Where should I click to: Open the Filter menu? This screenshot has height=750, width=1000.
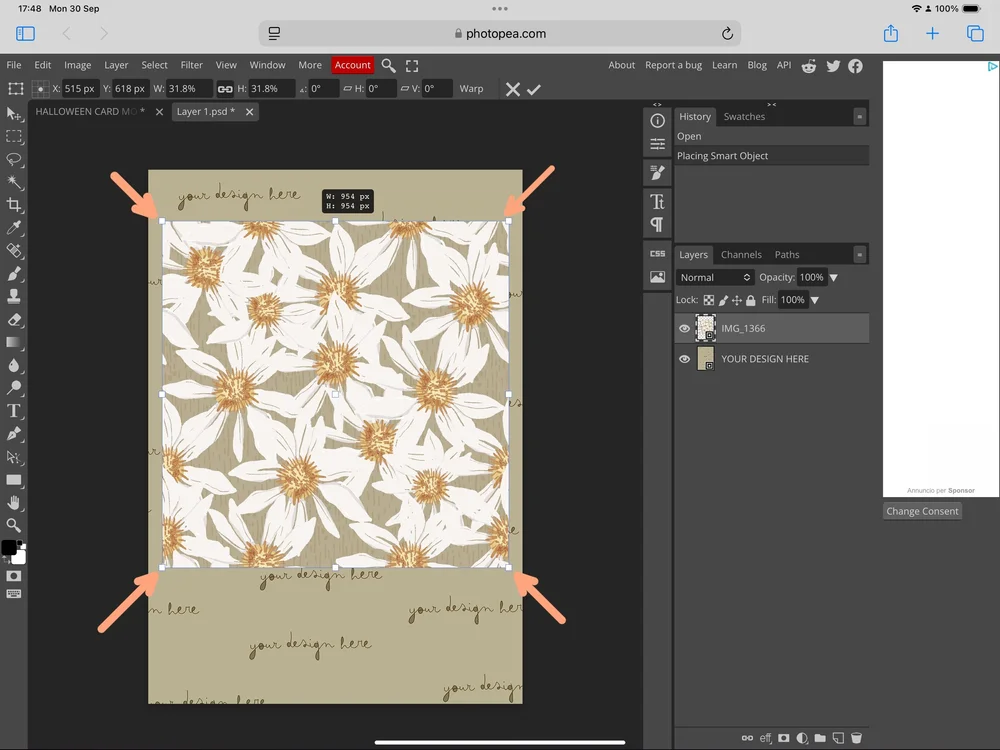pyautogui.click(x=191, y=65)
